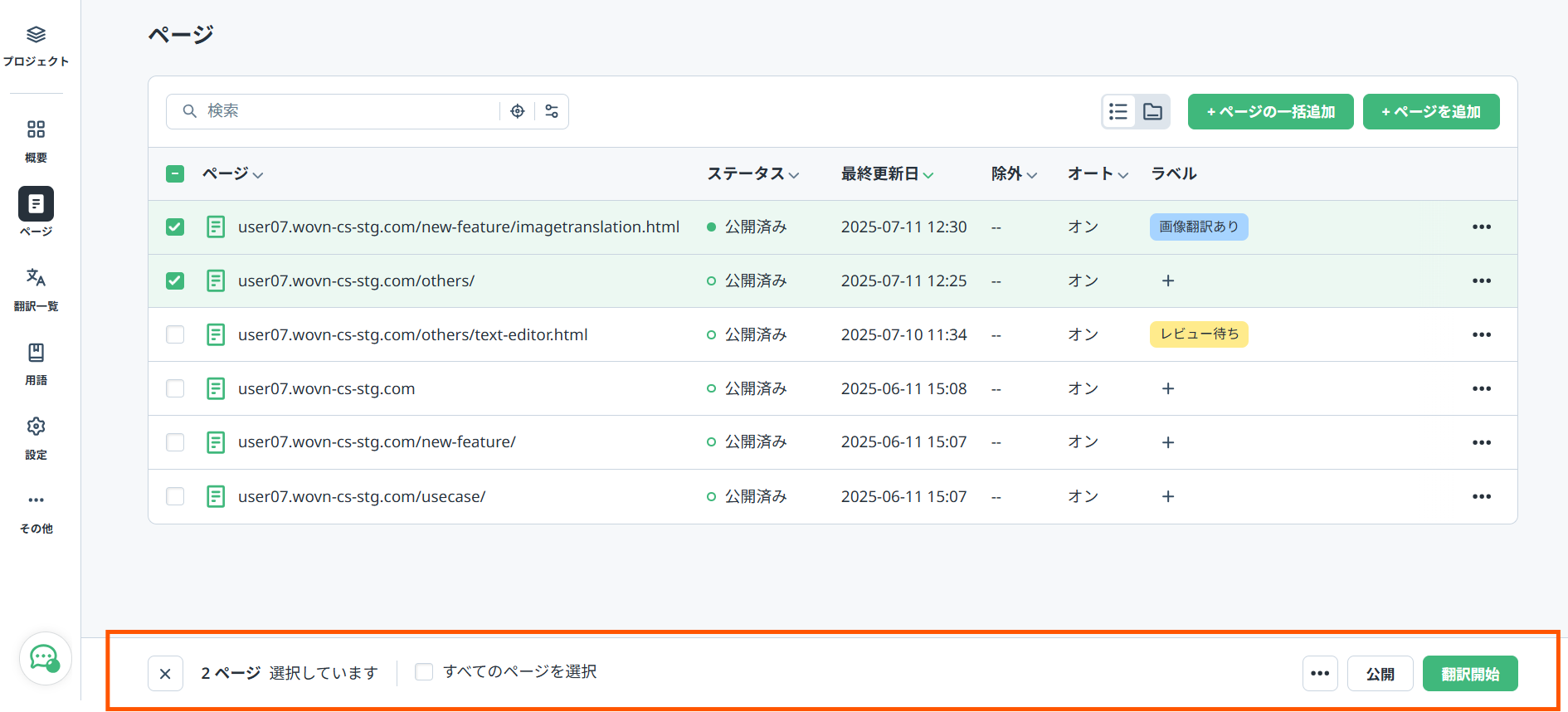Click the 翻訳開始 button
The width and height of the screenshot is (1568, 712).
(x=1469, y=674)
